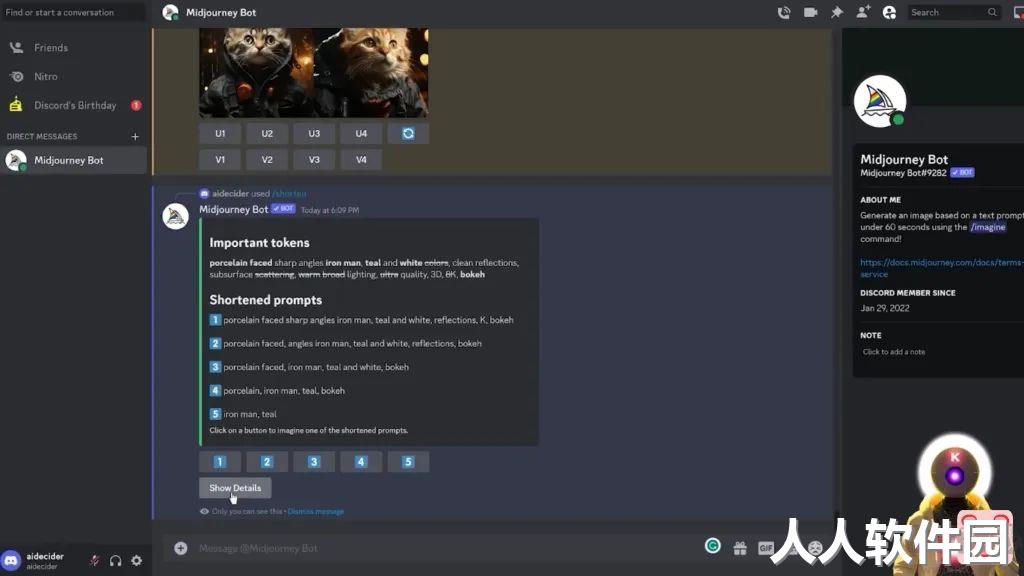This screenshot has width=1024, height=576.
Task: Open the gift Nitro icon
Action: (x=740, y=549)
